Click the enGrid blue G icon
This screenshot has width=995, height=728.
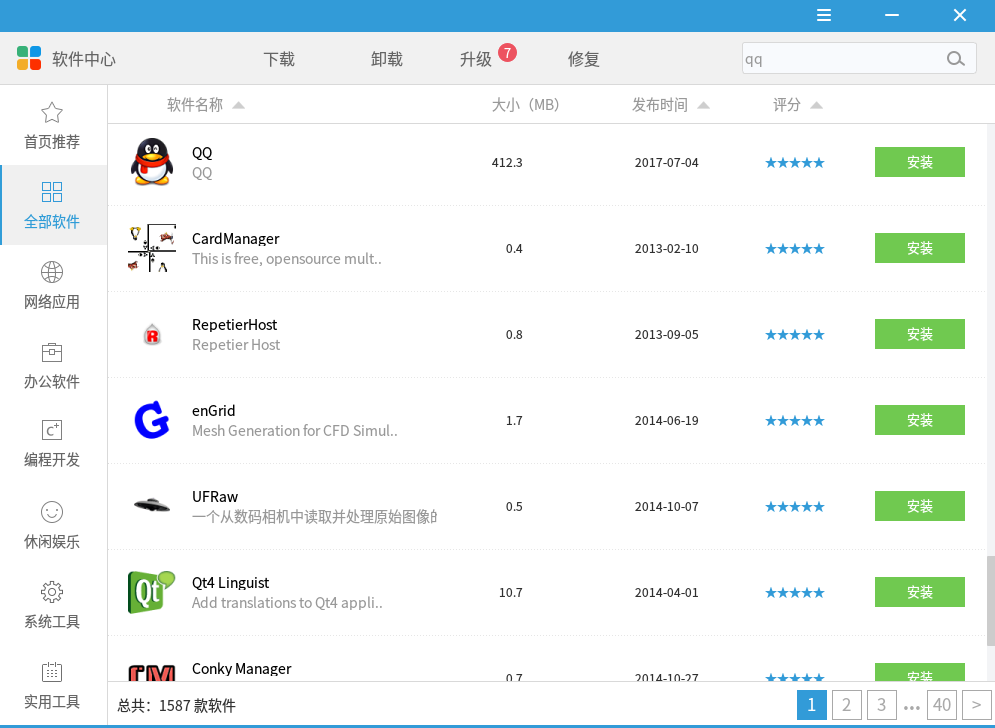pos(152,420)
